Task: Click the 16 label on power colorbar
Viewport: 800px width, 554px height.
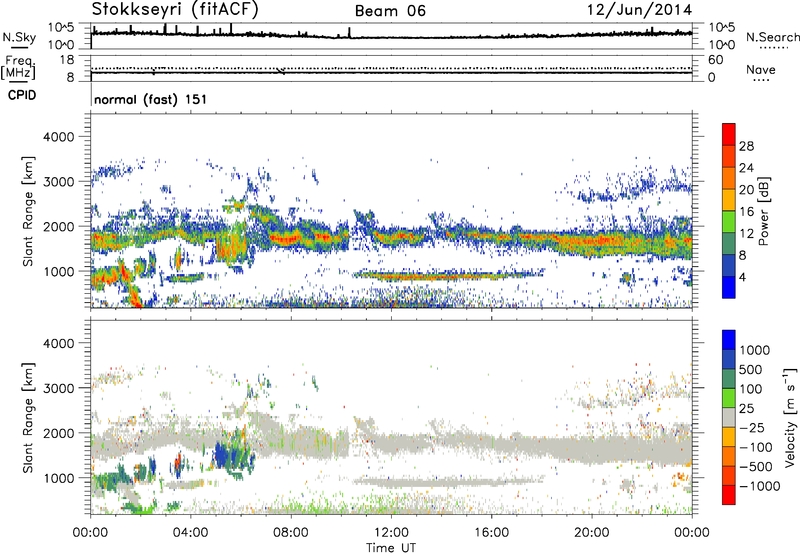Action: 746,212
